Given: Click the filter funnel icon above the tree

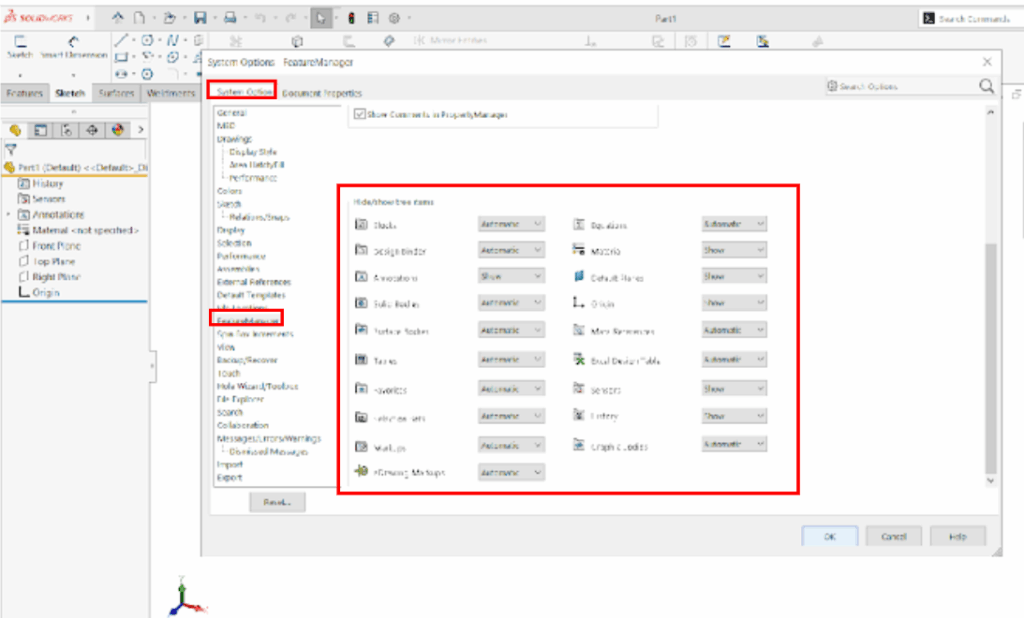Looking at the screenshot, I should coord(11,148).
